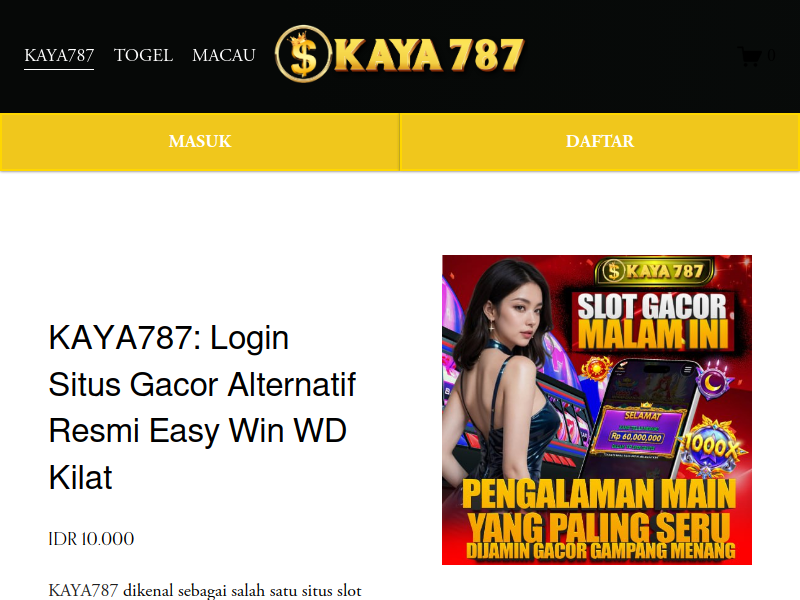Click the MASUK login button

tap(200, 141)
